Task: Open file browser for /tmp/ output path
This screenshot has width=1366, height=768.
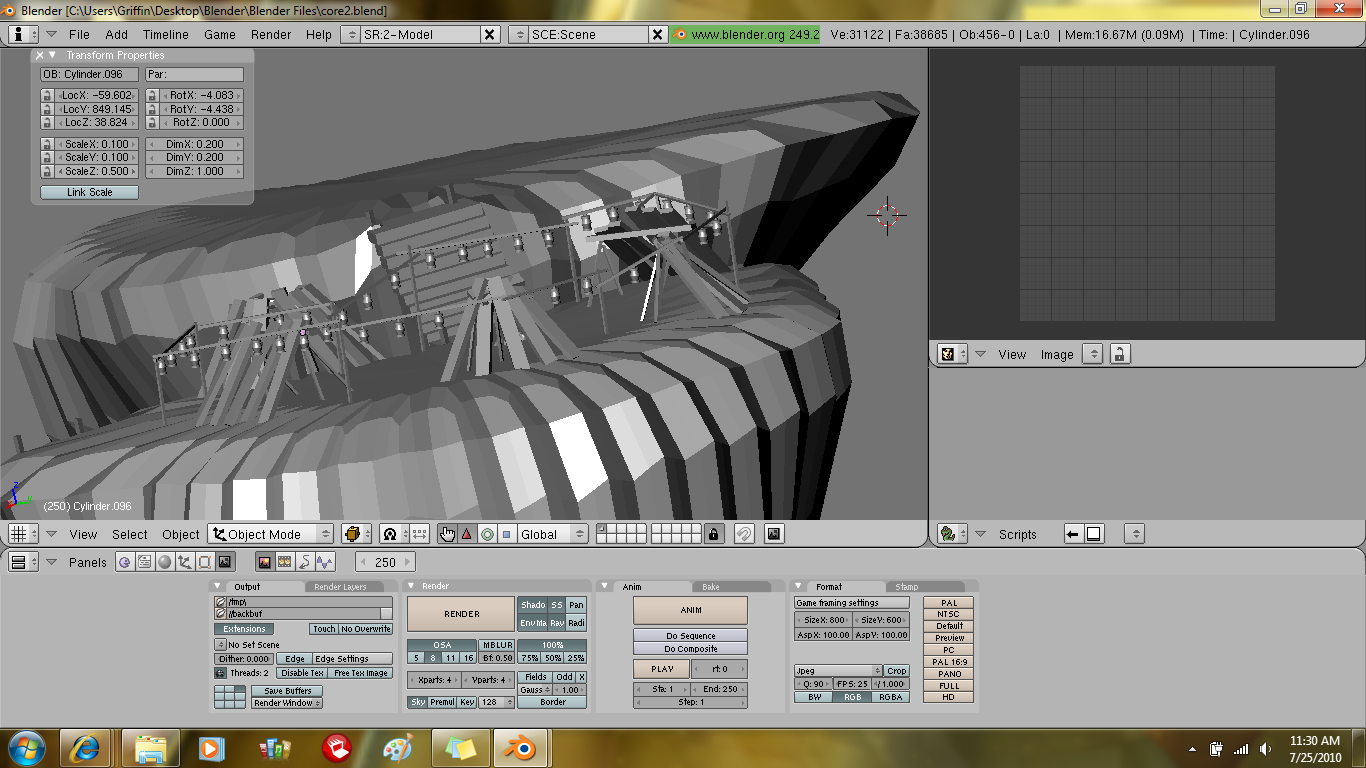Action: click(221, 603)
